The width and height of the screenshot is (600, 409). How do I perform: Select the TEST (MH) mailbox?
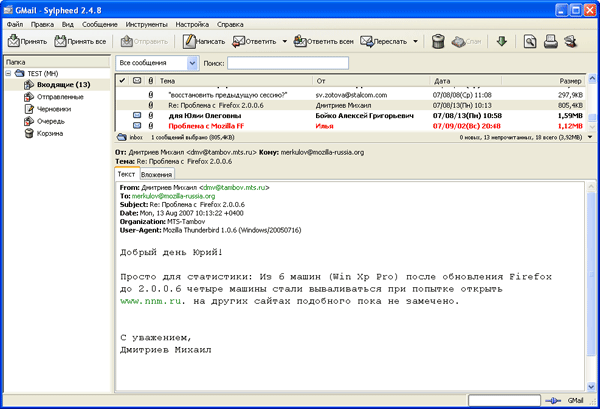click(42, 73)
